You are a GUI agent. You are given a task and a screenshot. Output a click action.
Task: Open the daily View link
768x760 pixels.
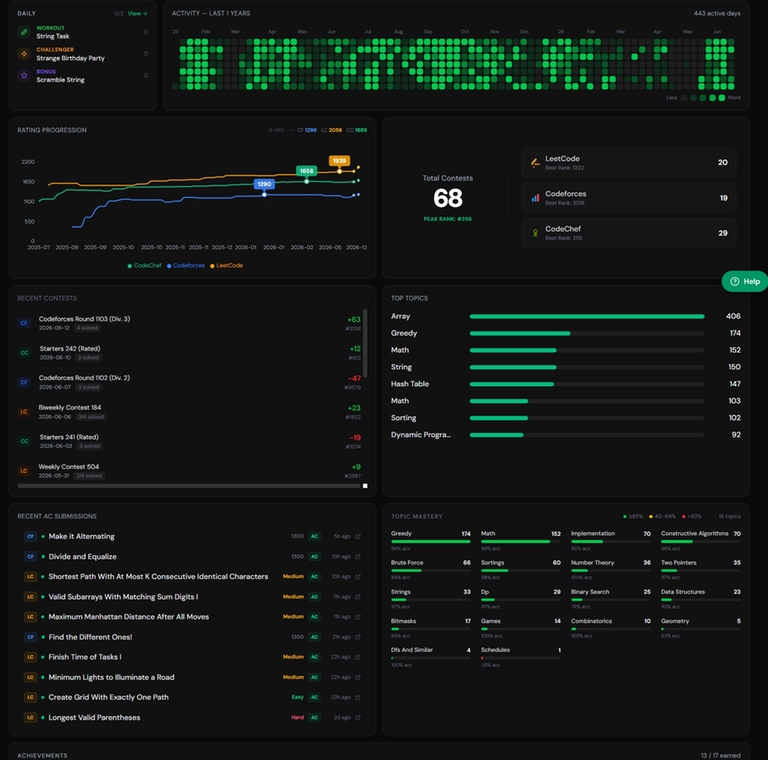(x=138, y=14)
